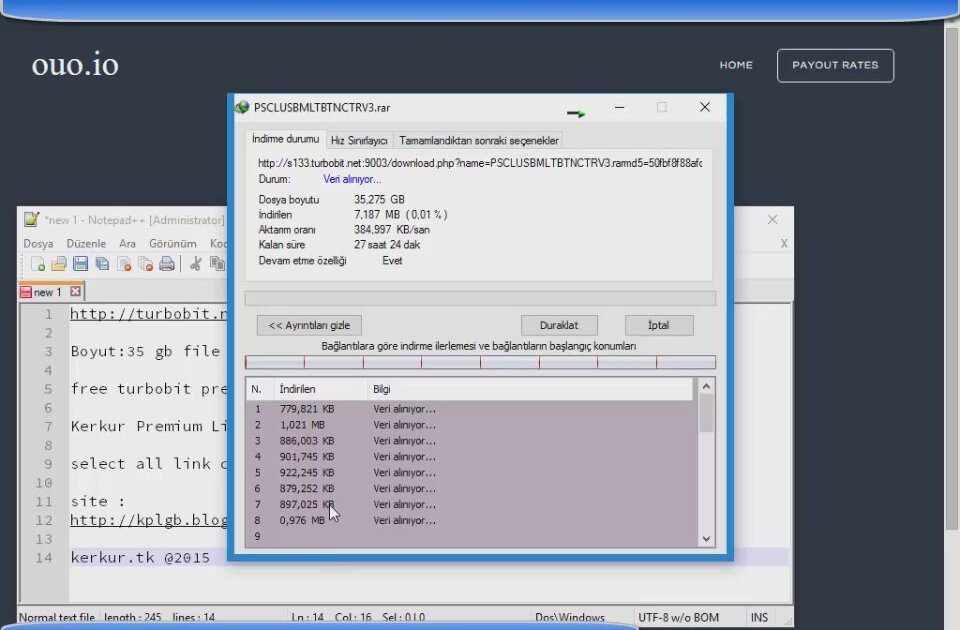Image resolution: width=960 pixels, height=630 pixels.
Task: Click 'İndirilen' column header in connection list
Action: click(x=320, y=389)
